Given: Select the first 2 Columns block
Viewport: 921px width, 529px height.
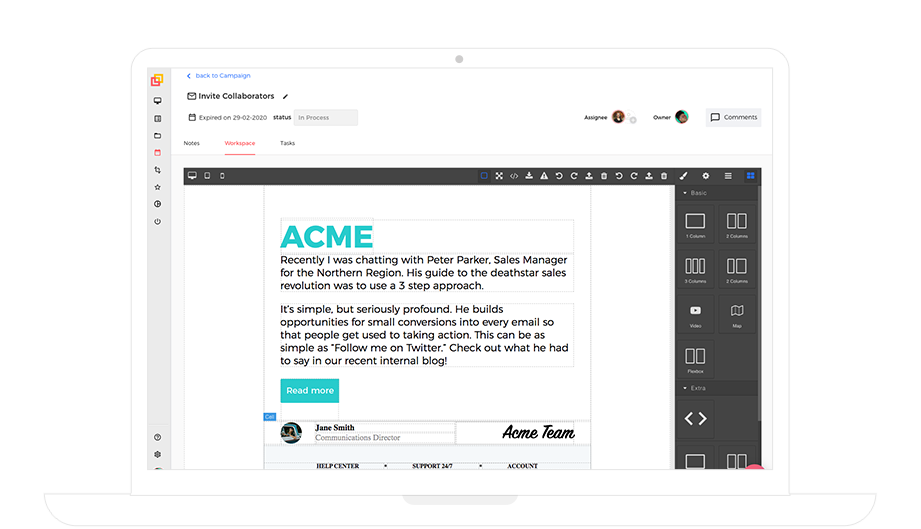Looking at the screenshot, I should coord(737,224).
